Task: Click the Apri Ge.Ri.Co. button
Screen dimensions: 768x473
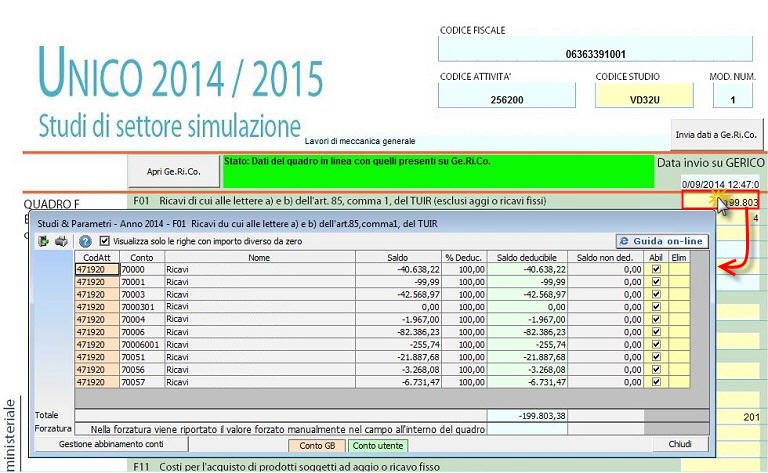Action: 173,171
